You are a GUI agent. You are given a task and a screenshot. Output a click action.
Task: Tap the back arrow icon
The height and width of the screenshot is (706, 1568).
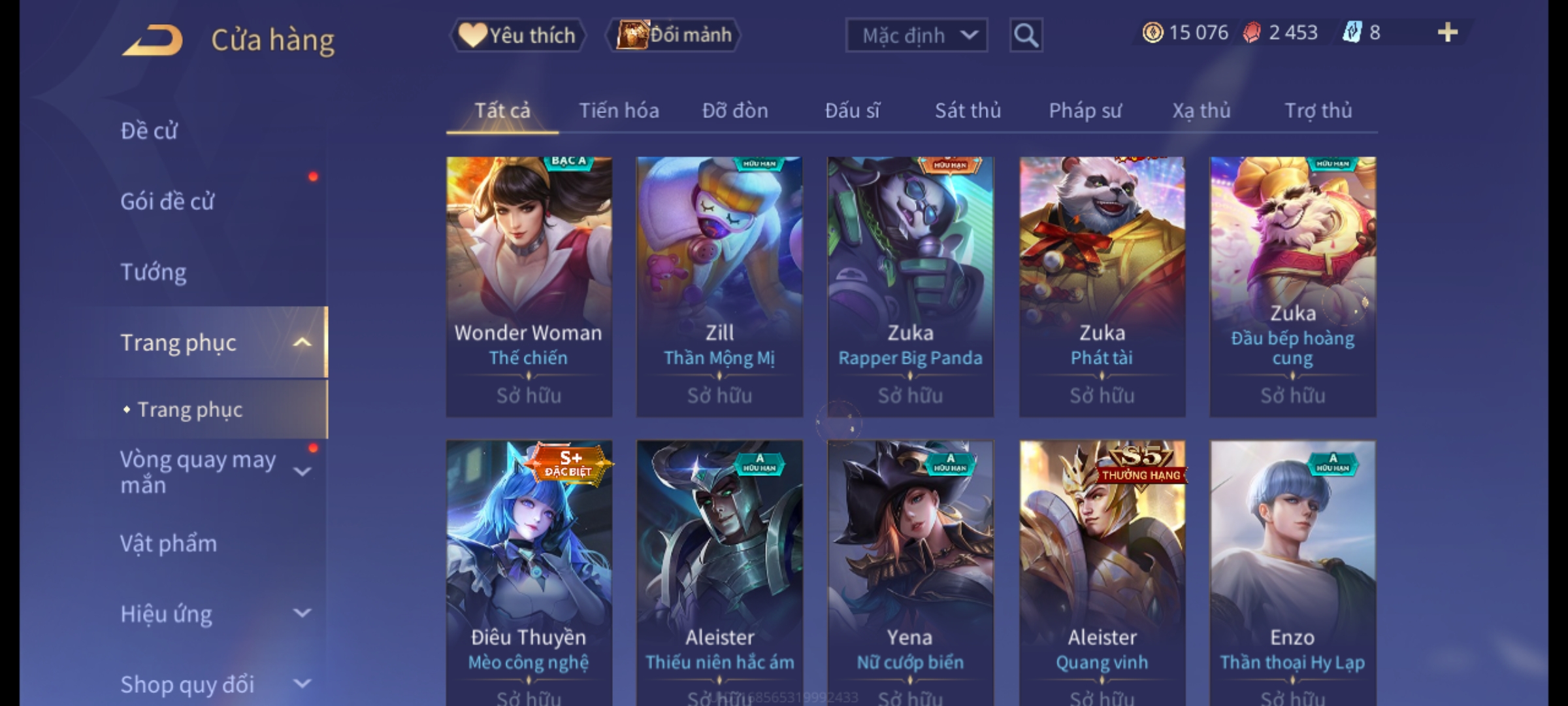(x=152, y=40)
